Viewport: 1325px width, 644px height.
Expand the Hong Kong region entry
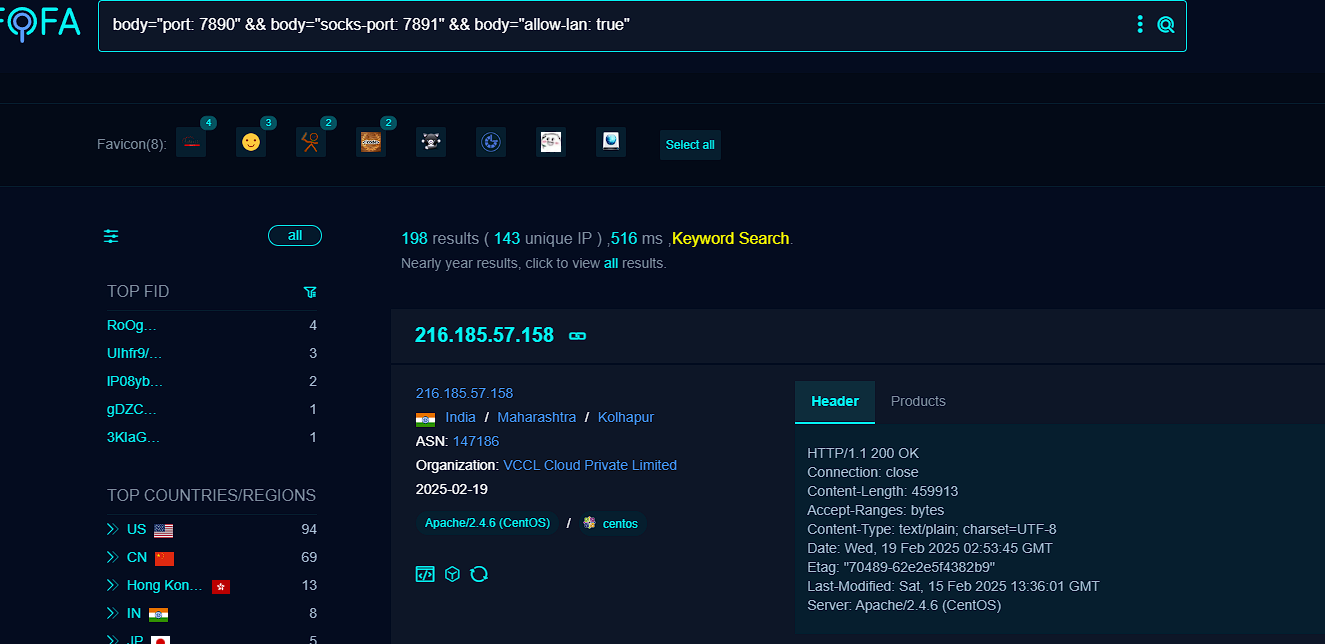point(113,585)
